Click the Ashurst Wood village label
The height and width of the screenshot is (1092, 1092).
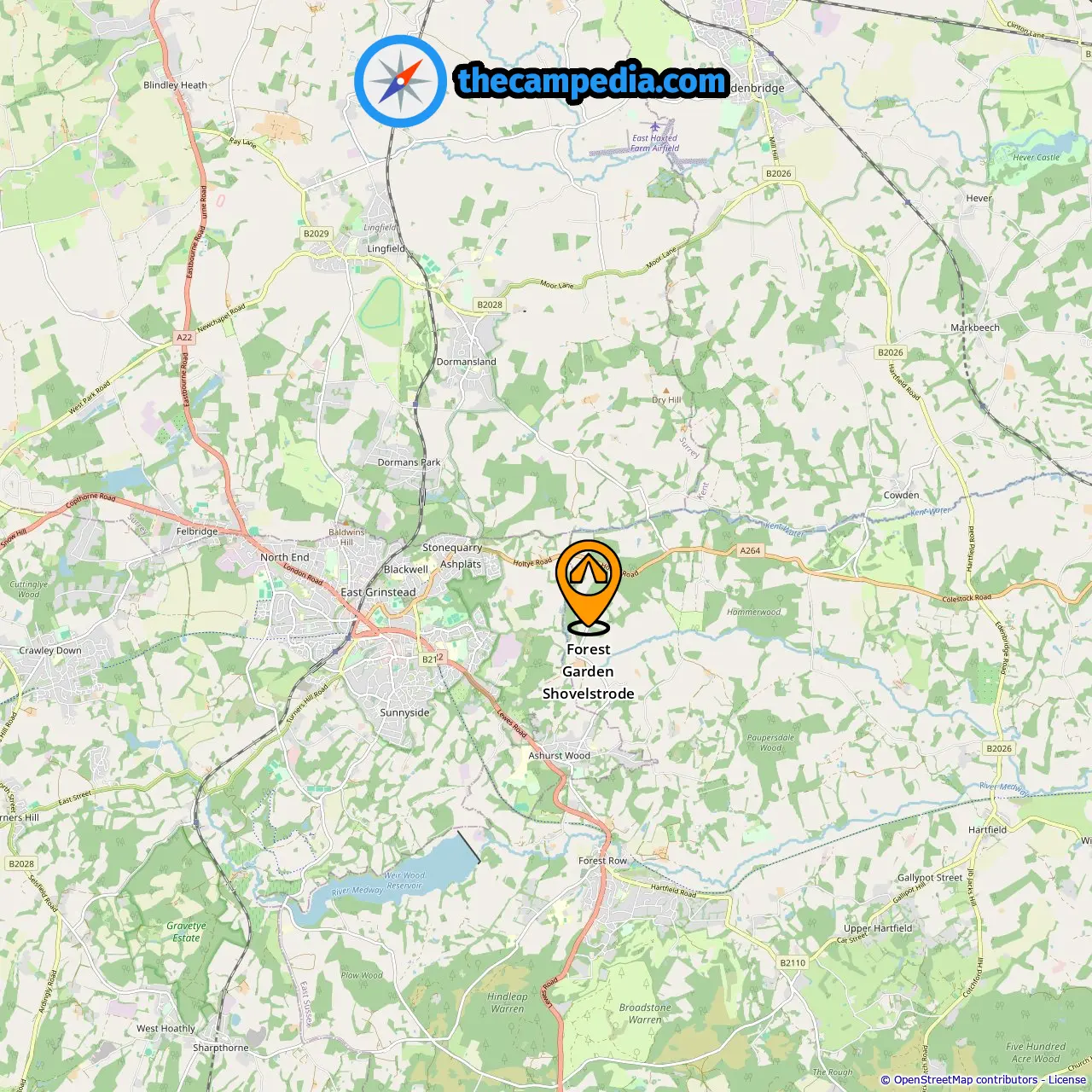[x=559, y=755]
